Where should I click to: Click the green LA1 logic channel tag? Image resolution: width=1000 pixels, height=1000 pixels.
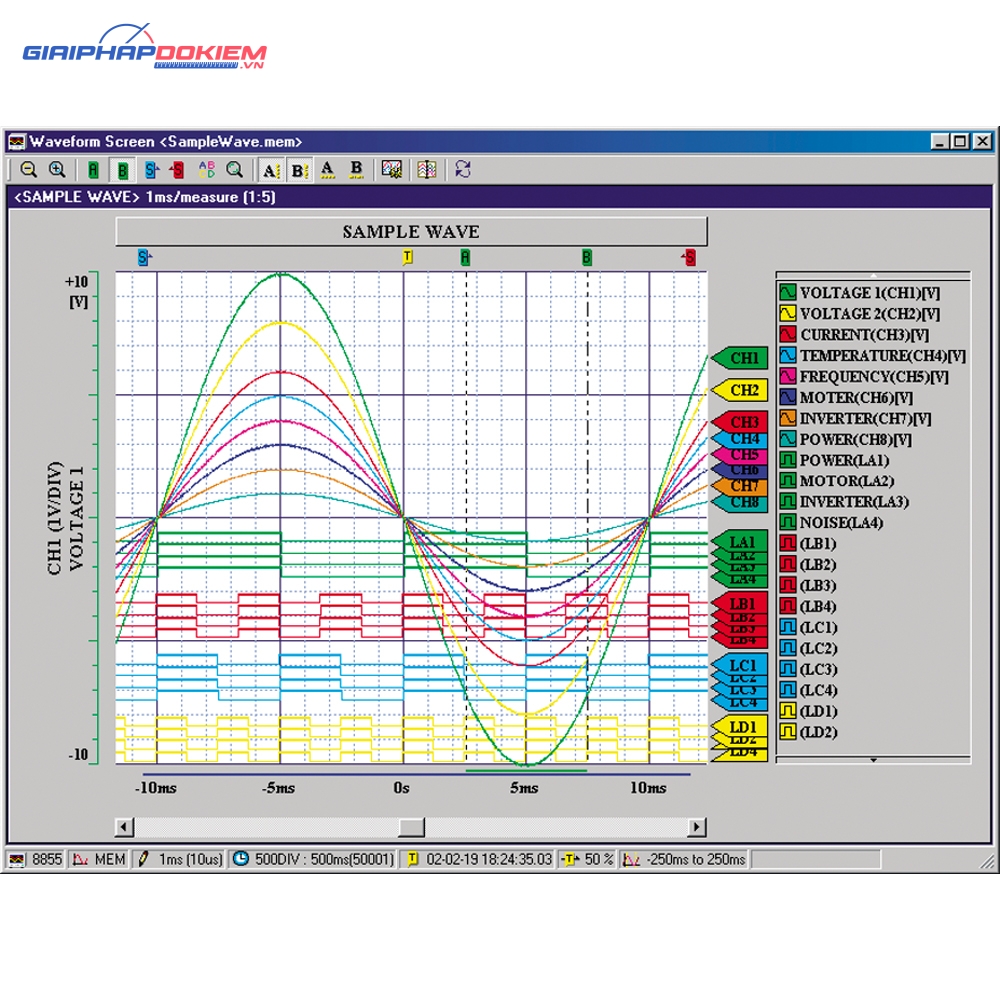coord(740,541)
